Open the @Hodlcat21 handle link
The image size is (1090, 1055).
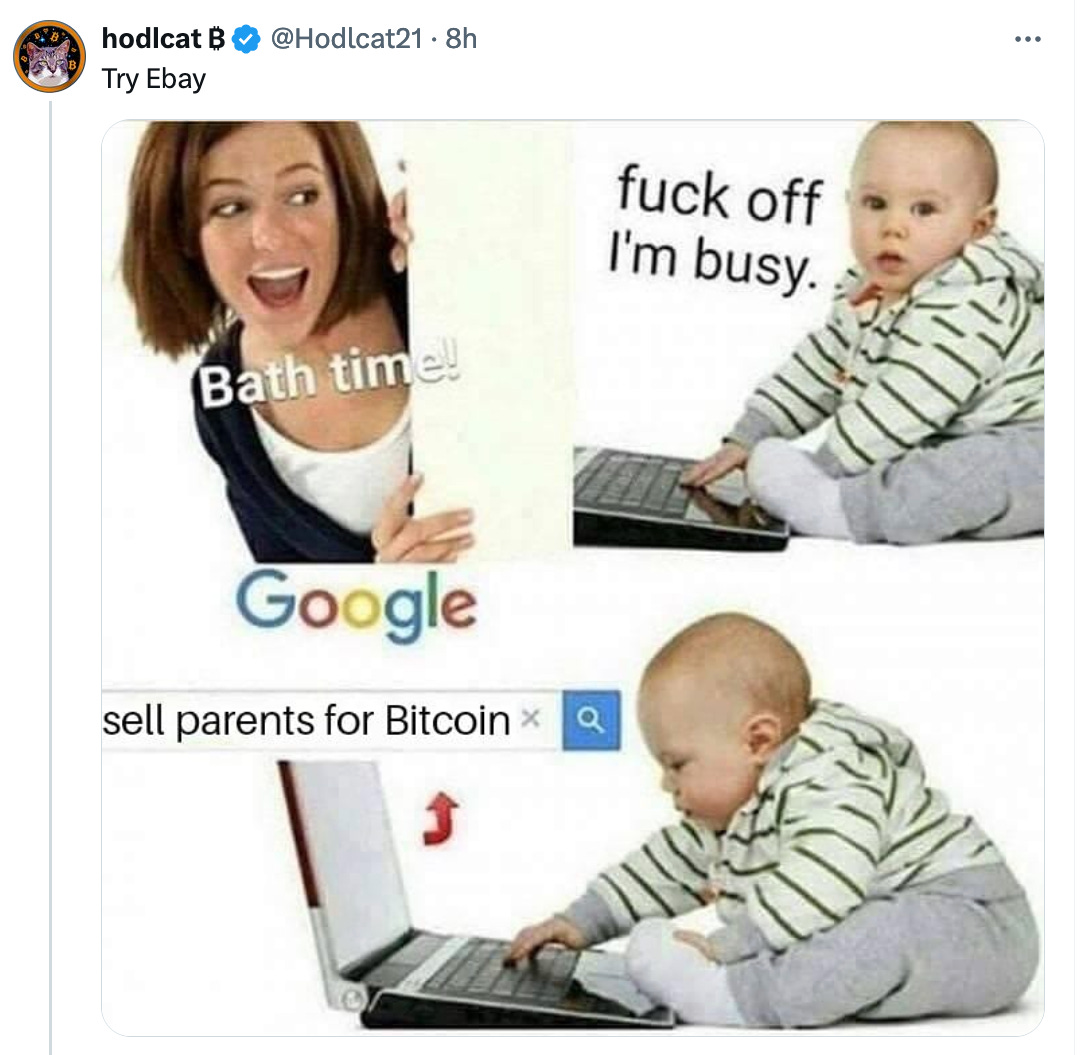(346, 38)
